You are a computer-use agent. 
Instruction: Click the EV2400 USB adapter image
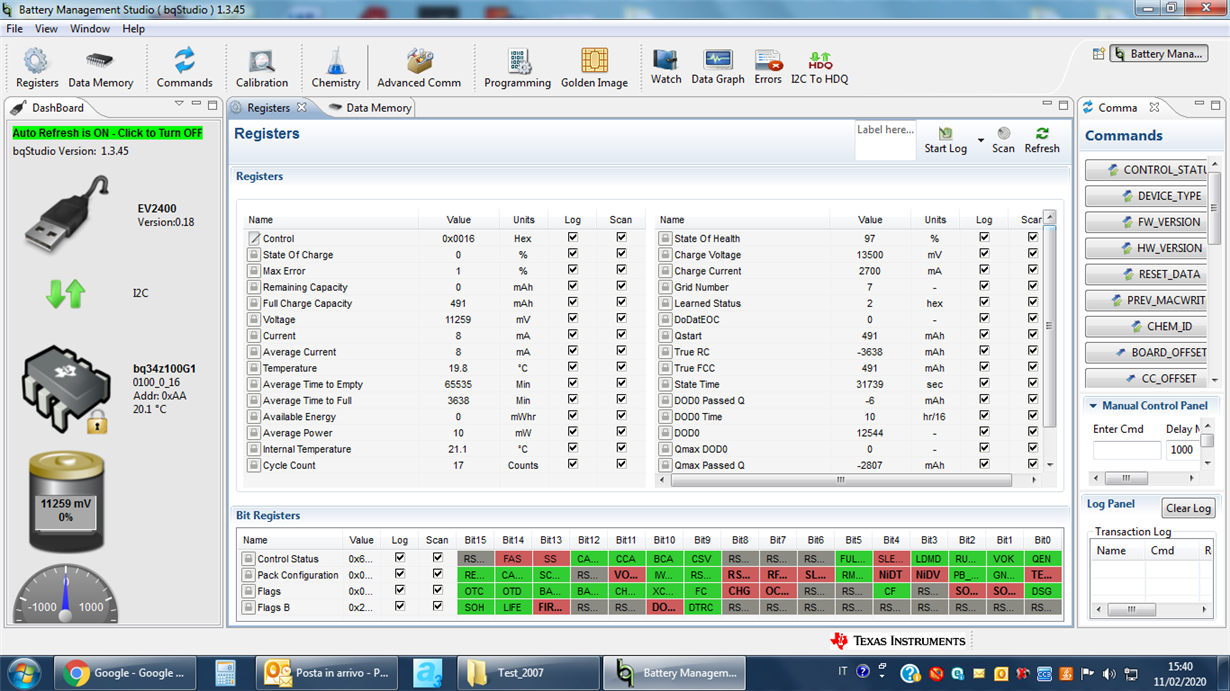(68, 215)
